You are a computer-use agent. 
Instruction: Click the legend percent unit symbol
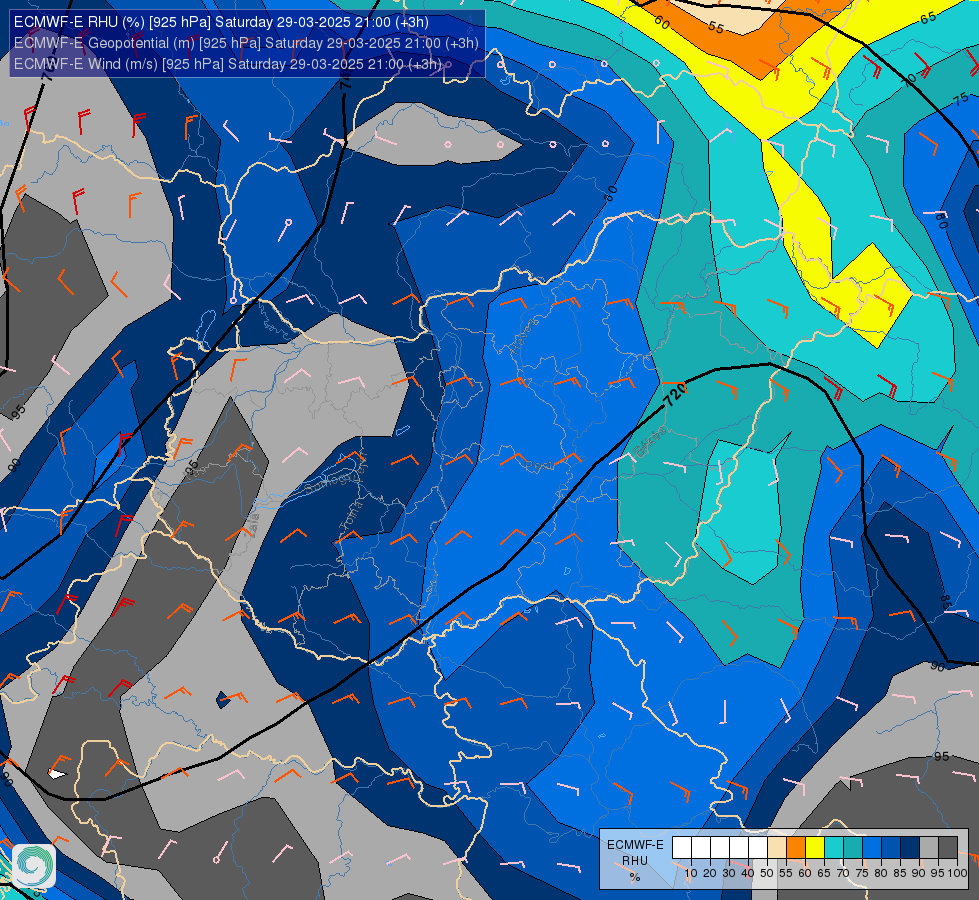[x=635, y=877]
